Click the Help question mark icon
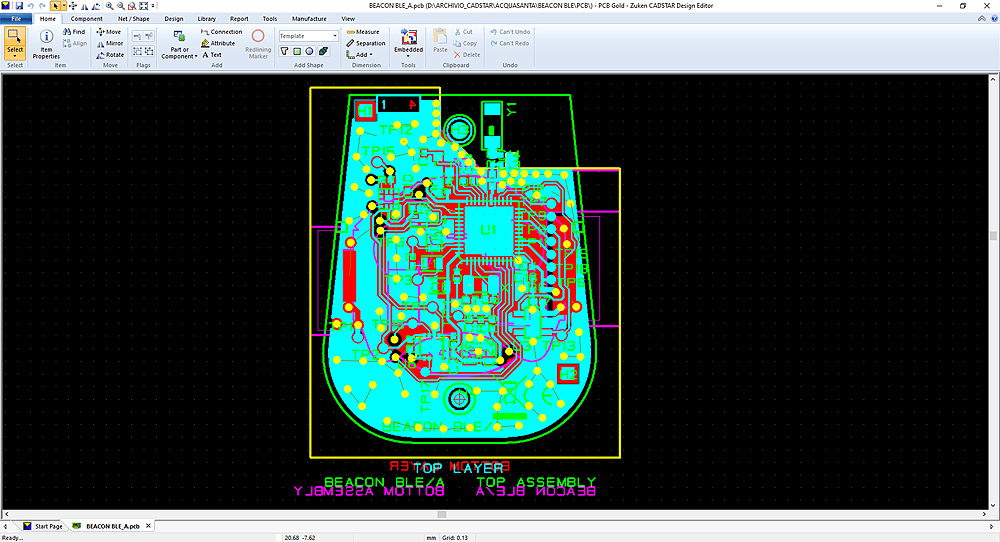 tap(994, 18)
